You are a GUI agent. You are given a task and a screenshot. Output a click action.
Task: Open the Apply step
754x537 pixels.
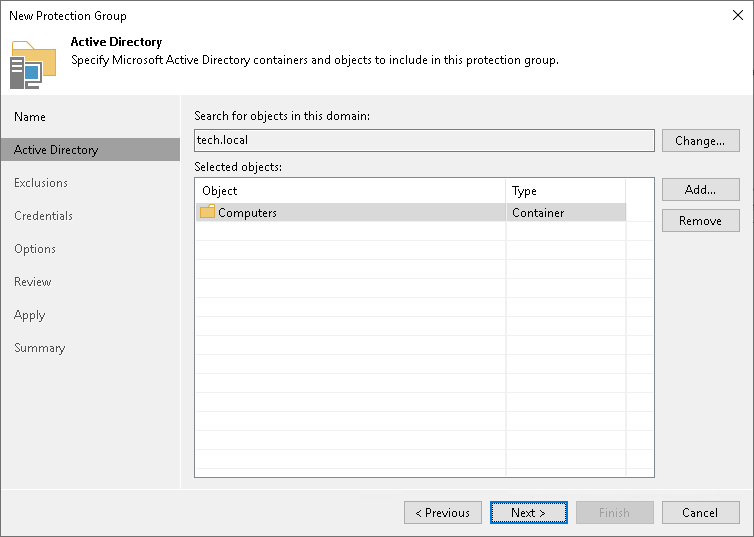29,315
